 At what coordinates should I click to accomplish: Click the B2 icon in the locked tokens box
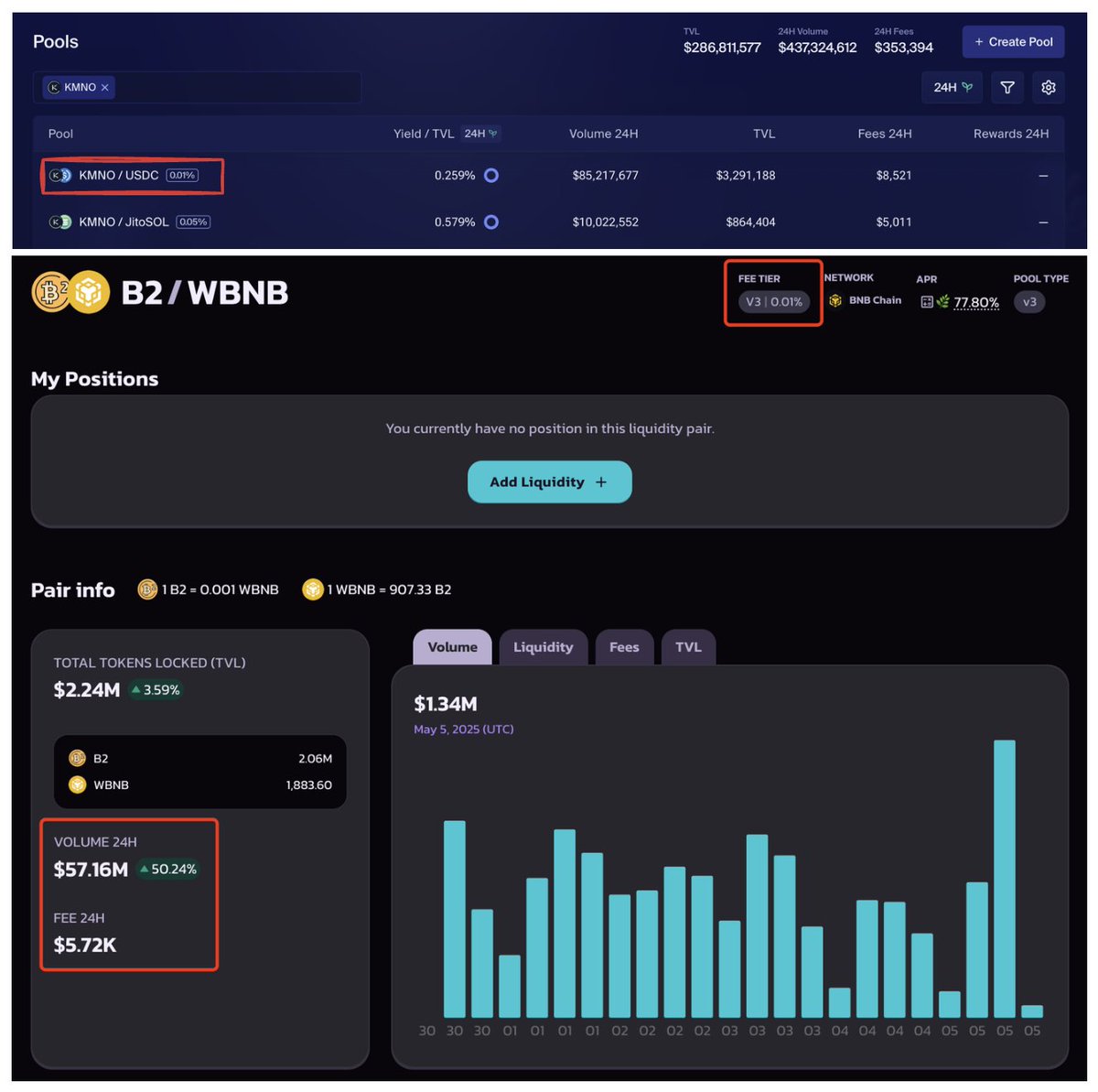(77, 758)
